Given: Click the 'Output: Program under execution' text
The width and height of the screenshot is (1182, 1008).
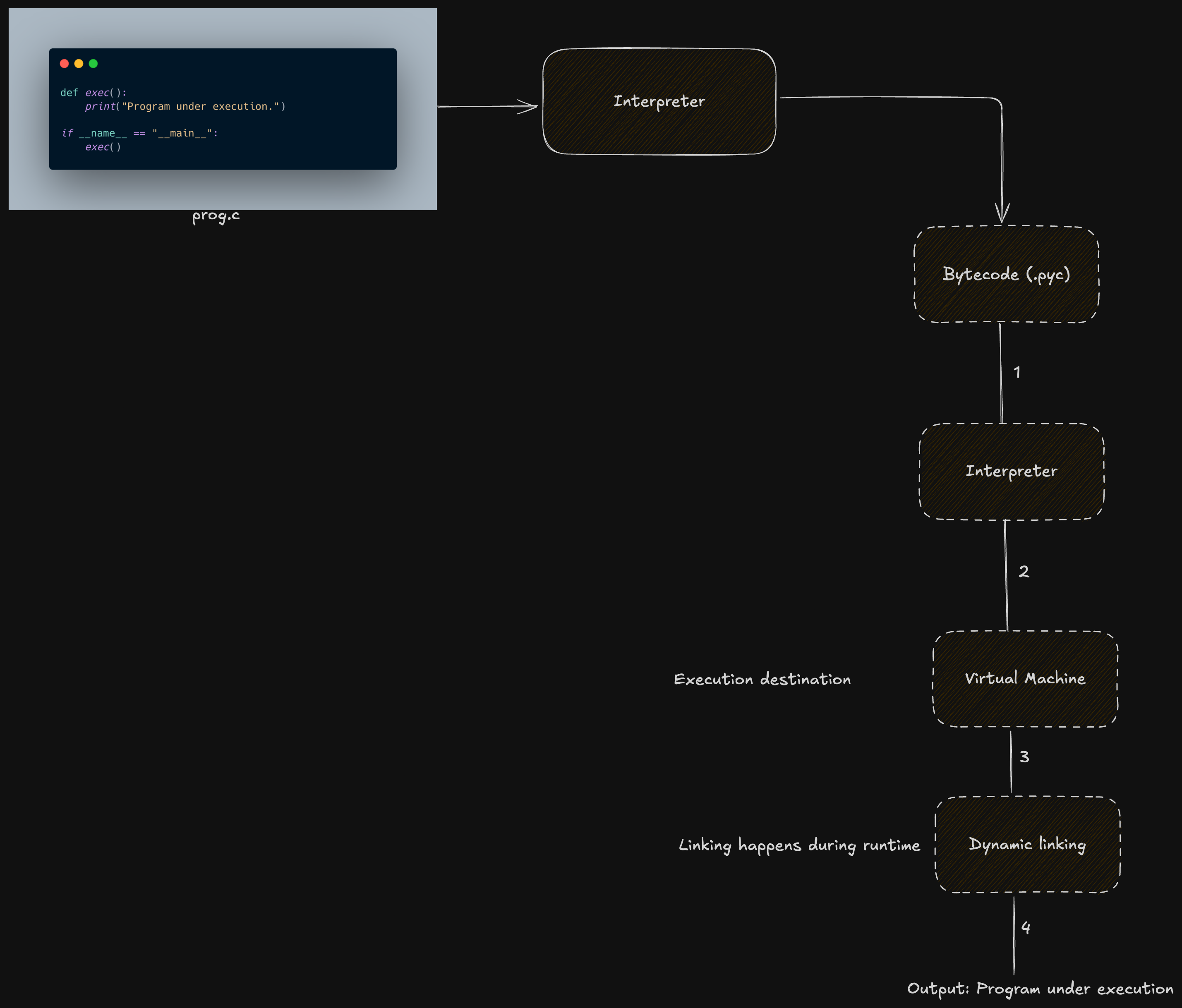Looking at the screenshot, I should coord(1040,989).
